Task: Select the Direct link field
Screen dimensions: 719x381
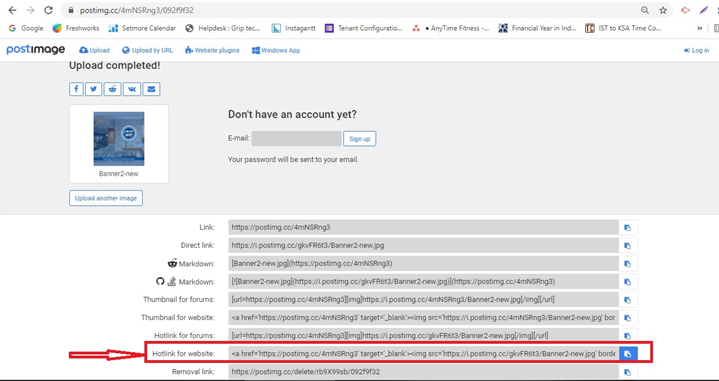Action: click(424, 245)
